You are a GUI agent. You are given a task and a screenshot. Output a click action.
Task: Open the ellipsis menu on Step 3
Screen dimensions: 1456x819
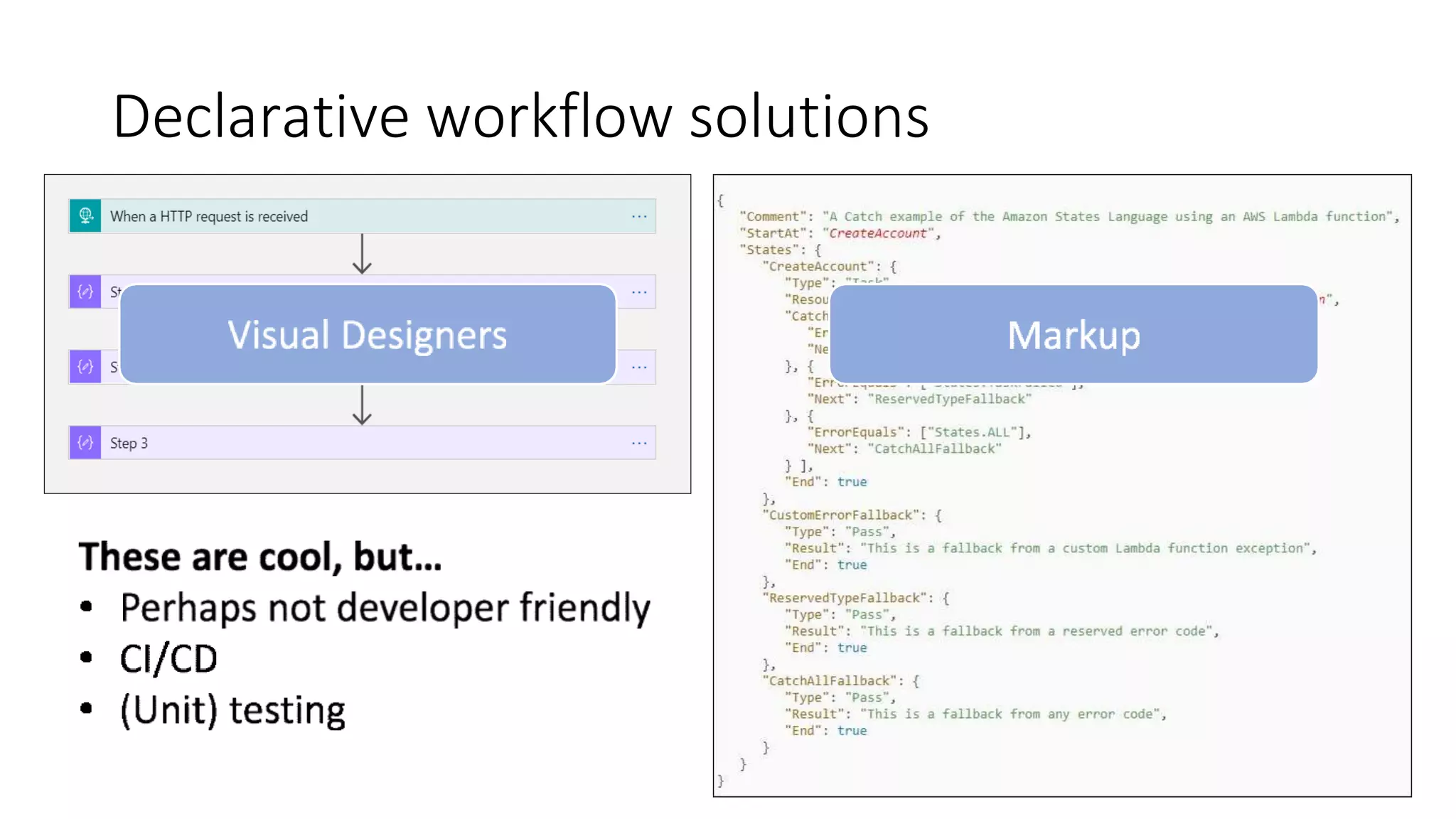pyautogui.click(x=639, y=443)
